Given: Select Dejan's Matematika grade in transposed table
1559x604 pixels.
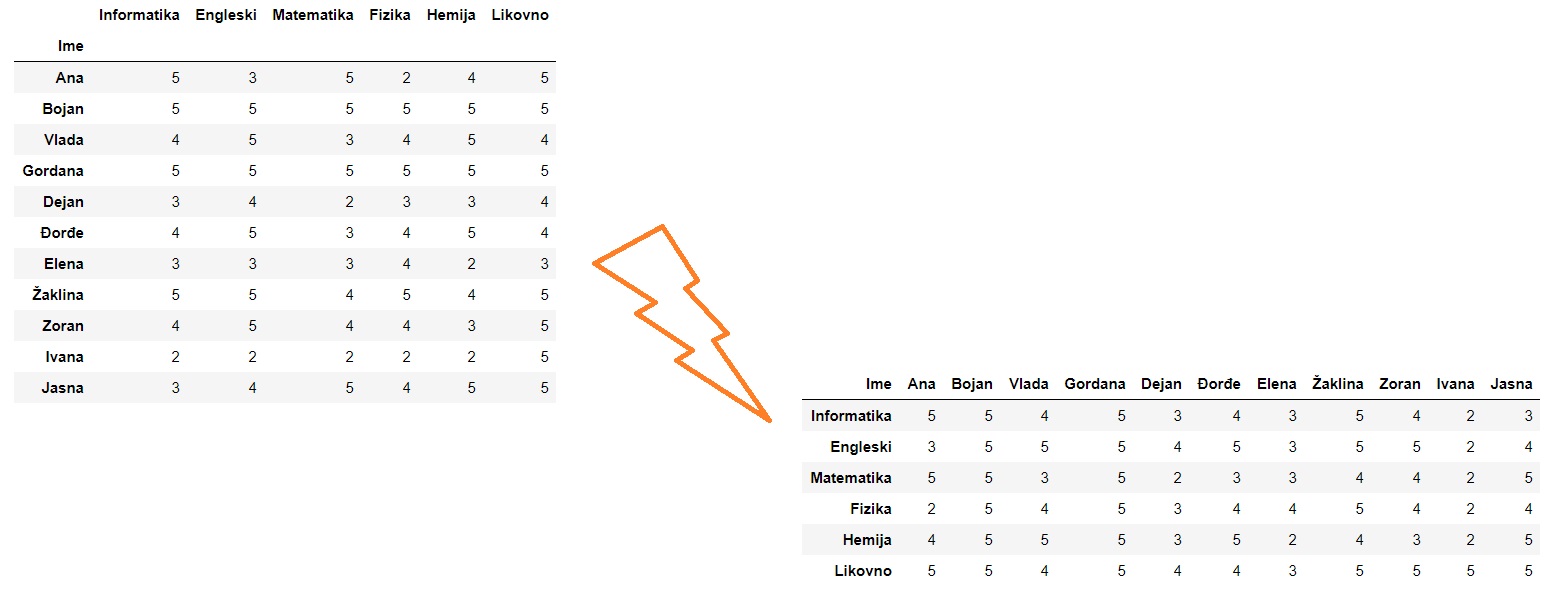Looking at the screenshot, I should coord(1177,478).
